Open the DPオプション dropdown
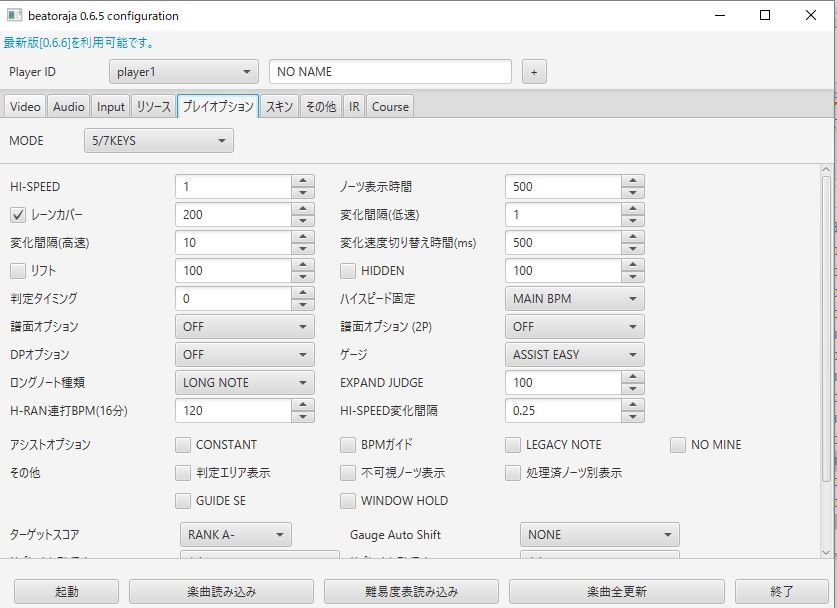Screen dimensions: 837x608 [x=244, y=354]
